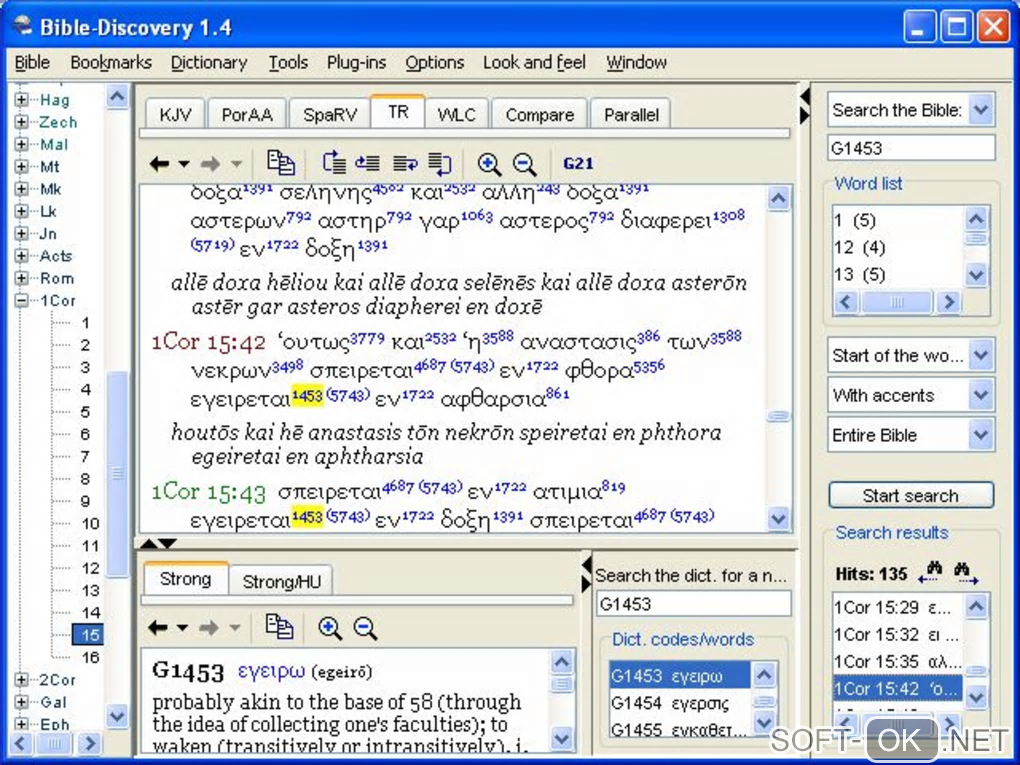1020x765 pixels.
Task: Collapse the 1Cor book node
Action: click(21, 301)
